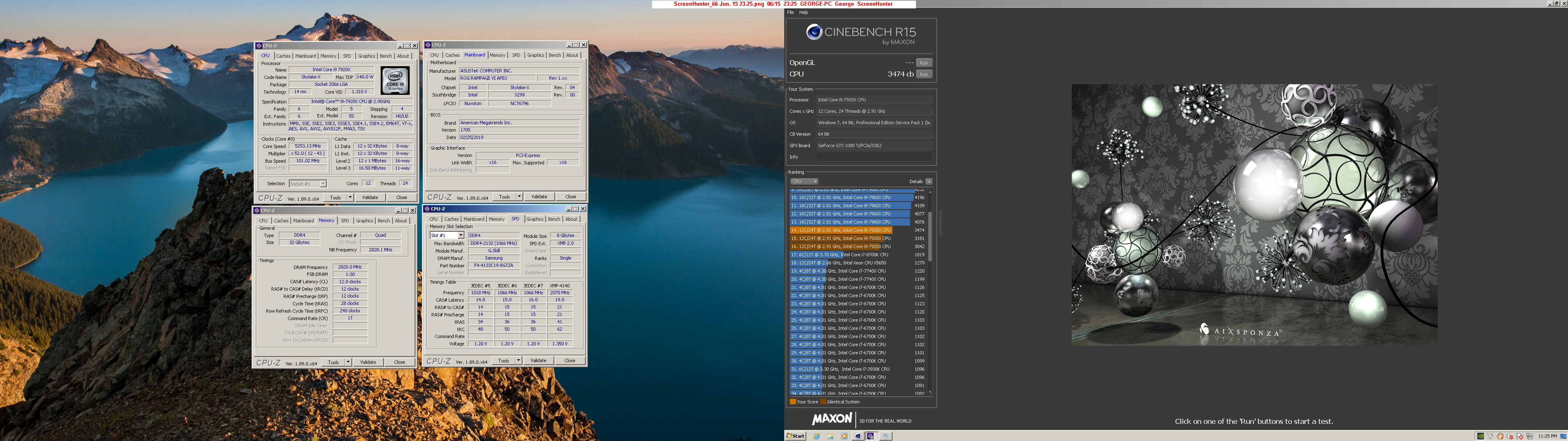Open the Action Center flag tray icon
The image size is (1568, 441).
coord(1520,436)
